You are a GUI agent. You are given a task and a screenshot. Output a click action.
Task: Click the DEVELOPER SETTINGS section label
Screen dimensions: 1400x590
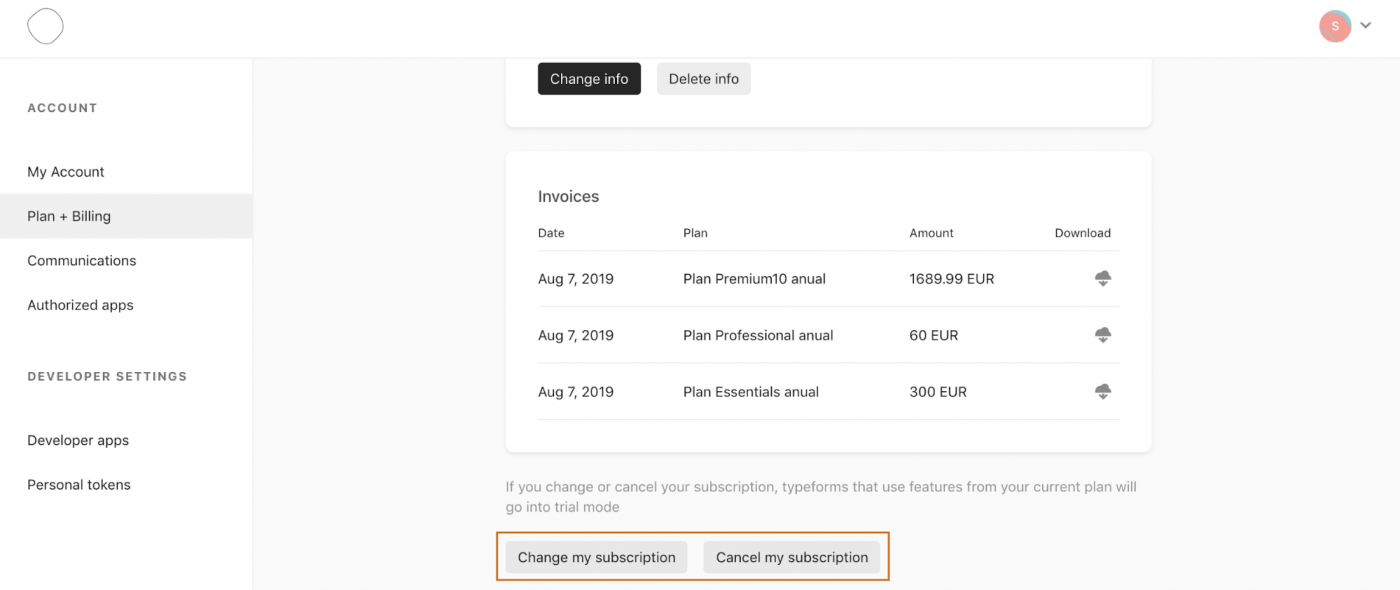pyautogui.click(x=107, y=377)
